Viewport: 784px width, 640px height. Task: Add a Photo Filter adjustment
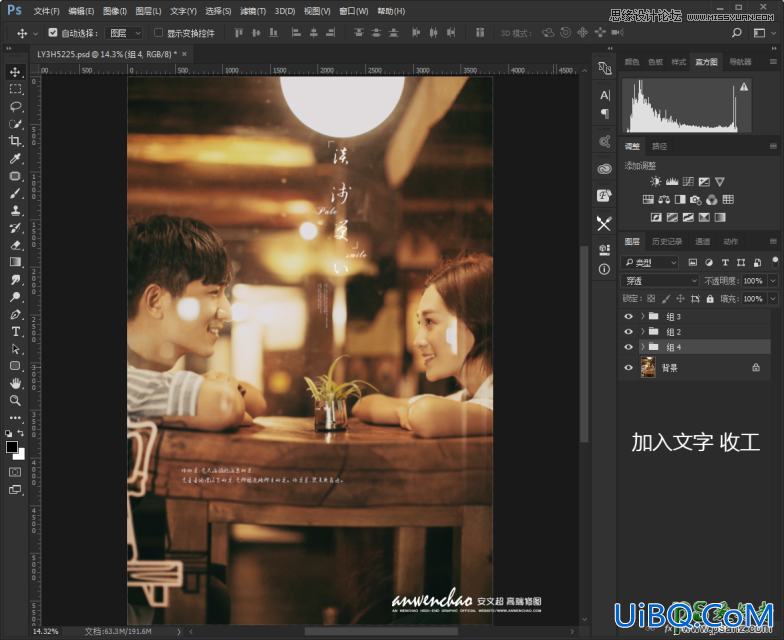(x=696, y=200)
